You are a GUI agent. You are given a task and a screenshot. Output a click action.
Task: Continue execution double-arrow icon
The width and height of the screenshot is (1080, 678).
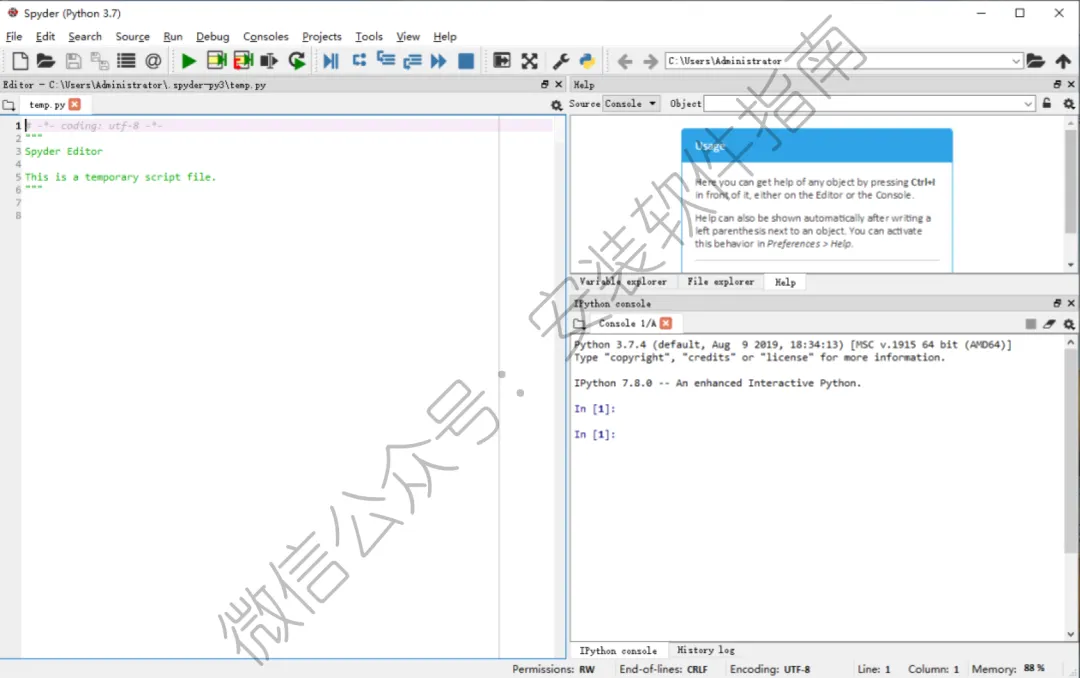point(438,61)
